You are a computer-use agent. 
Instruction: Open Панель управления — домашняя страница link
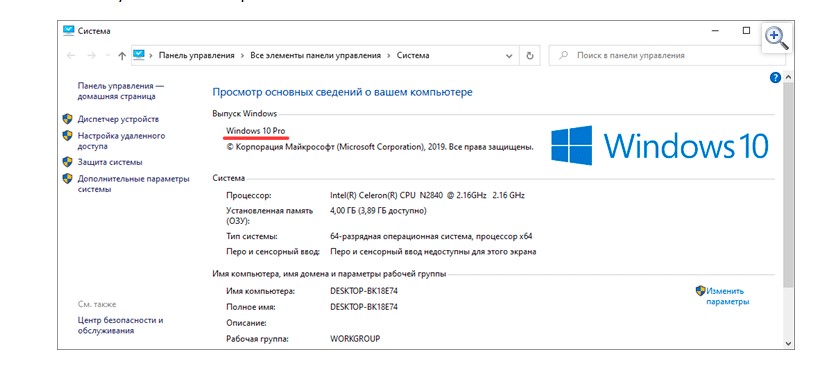[x=121, y=91]
